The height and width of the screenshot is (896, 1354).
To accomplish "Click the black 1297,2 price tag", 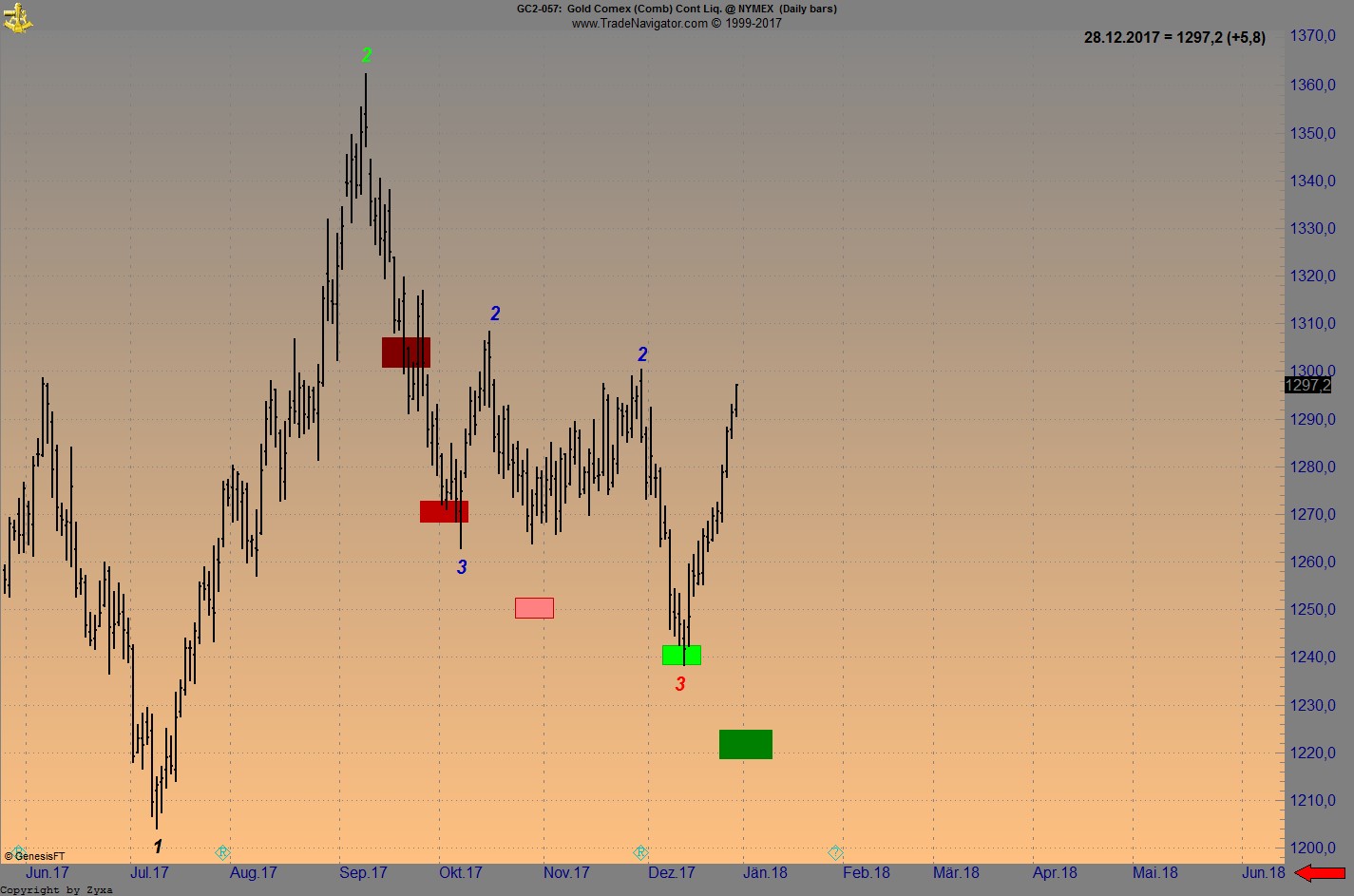I will [1306, 385].
